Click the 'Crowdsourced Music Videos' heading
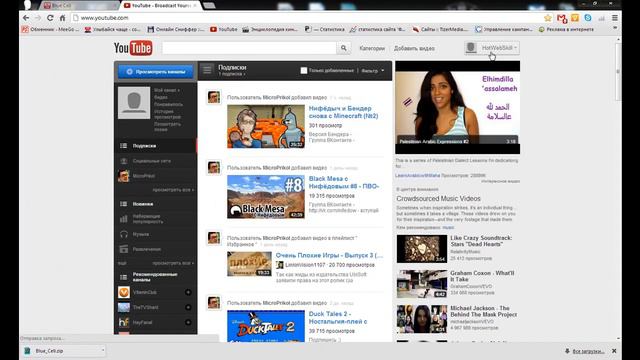The height and width of the screenshot is (360, 640). click(x=438, y=199)
